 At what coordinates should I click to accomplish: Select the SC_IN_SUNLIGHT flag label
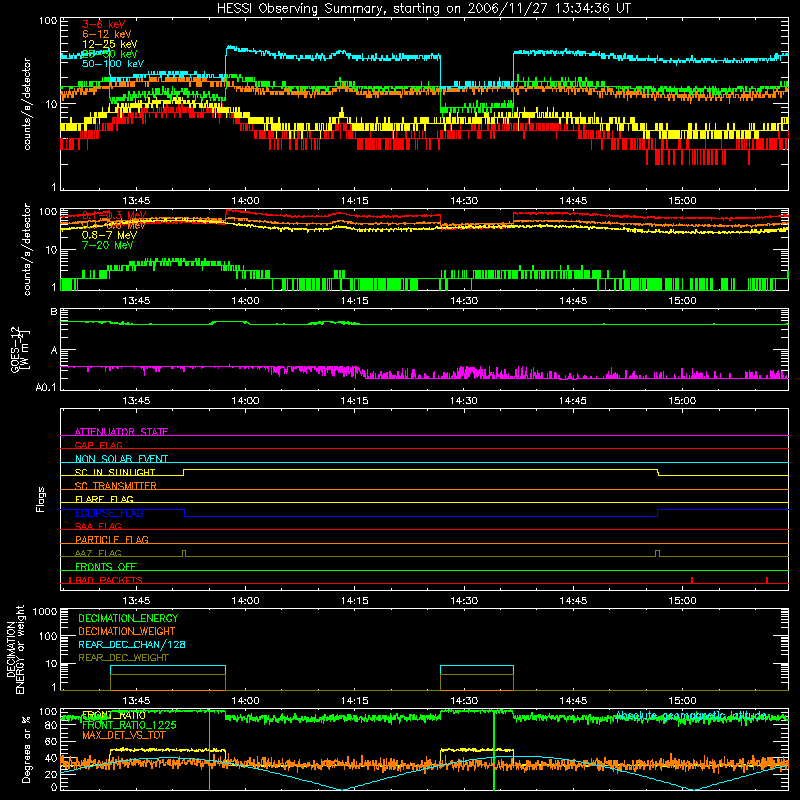pos(115,472)
